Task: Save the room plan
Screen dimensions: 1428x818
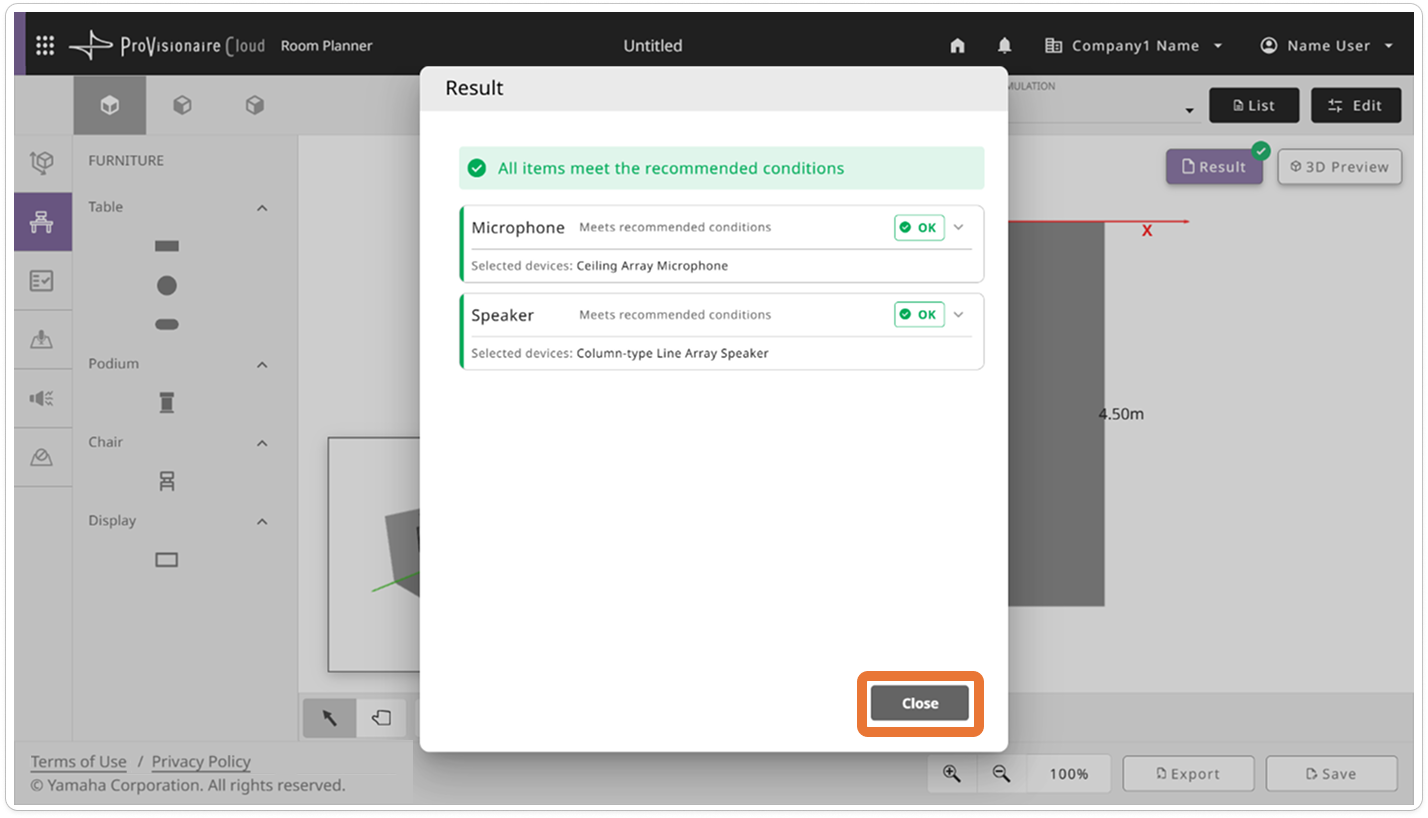Action: point(1331,774)
